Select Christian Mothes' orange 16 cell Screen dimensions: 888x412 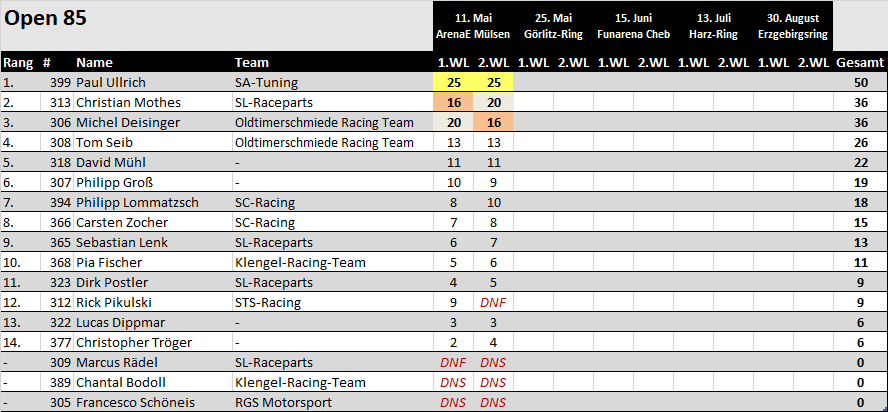click(453, 103)
